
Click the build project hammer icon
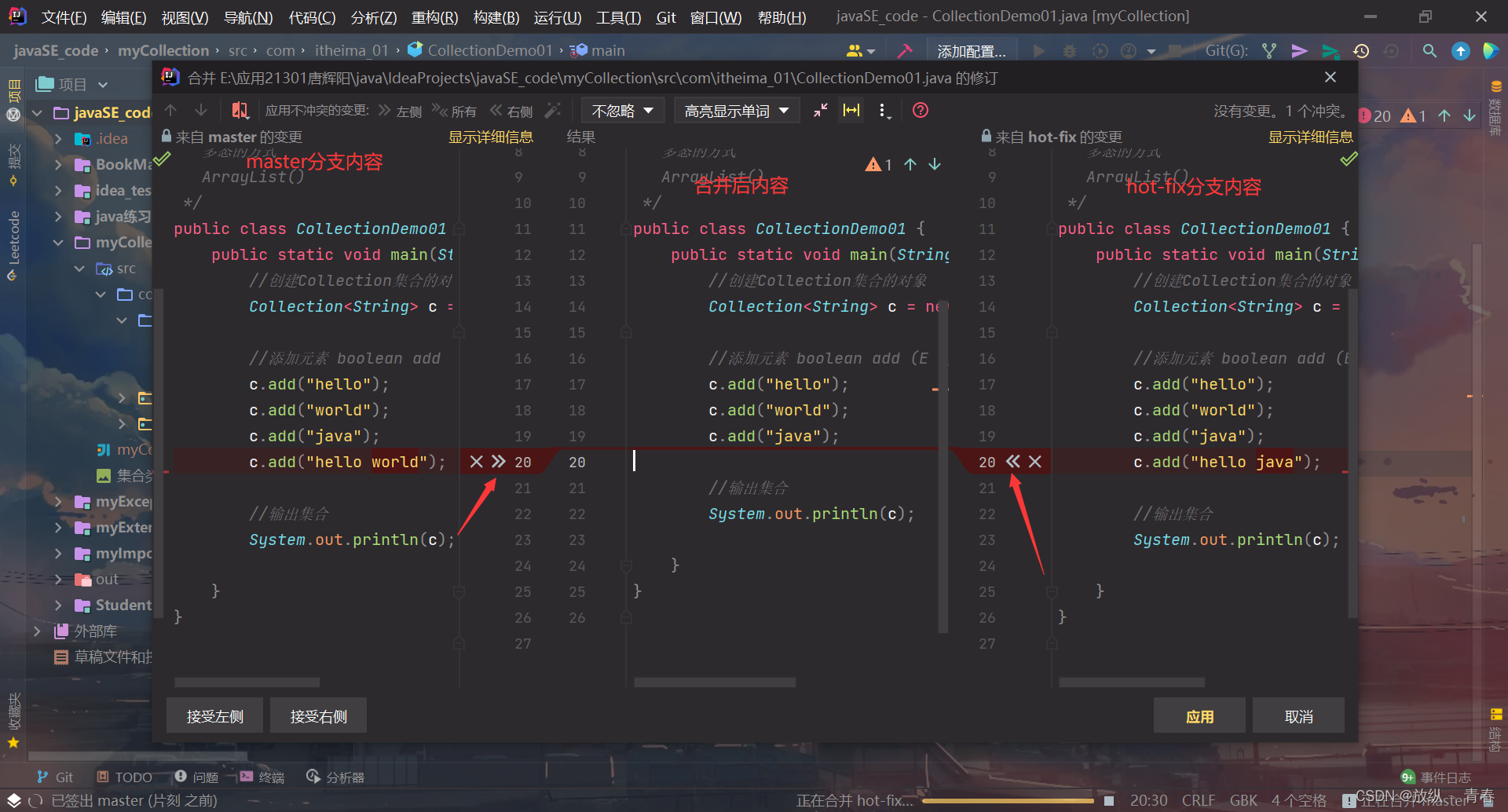(905, 51)
